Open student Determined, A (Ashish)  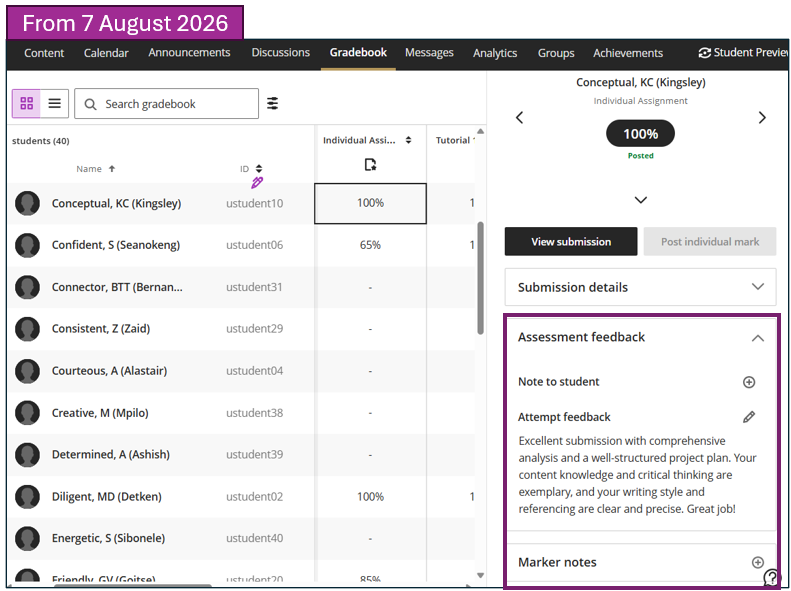pos(110,454)
